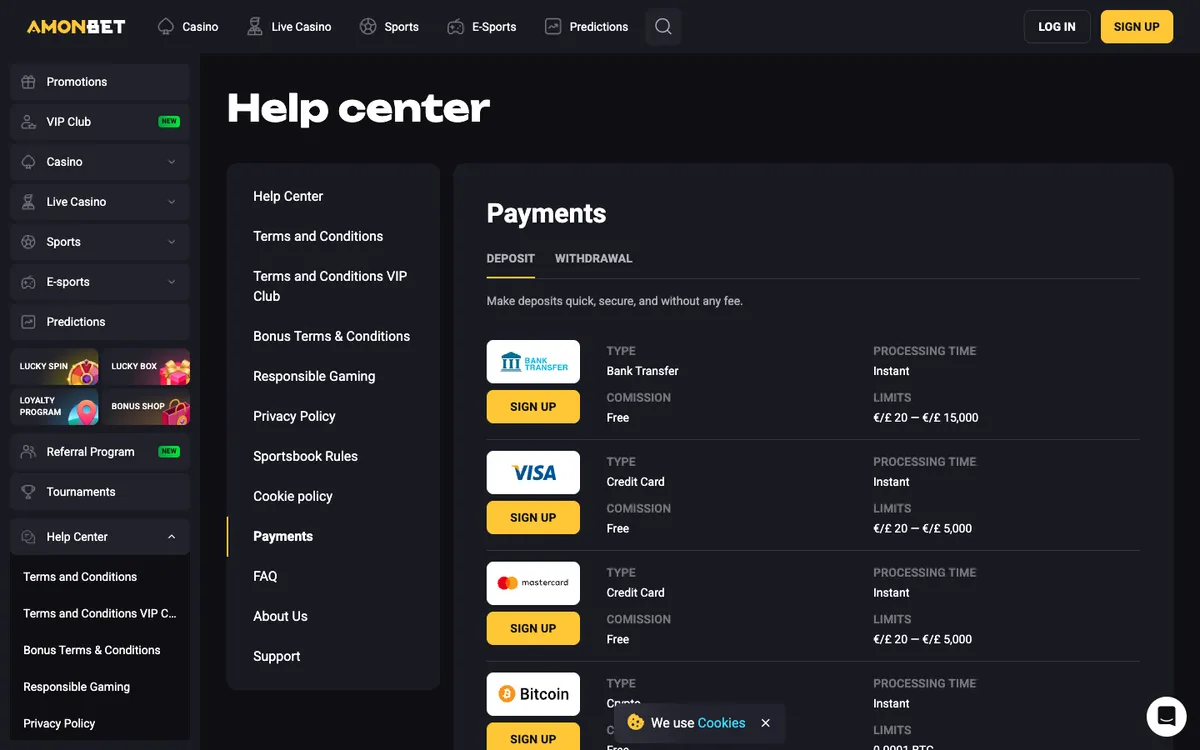This screenshot has height=750, width=1200.
Task: Switch to the Withdrawal tab
Action: (x=594, y=259)
